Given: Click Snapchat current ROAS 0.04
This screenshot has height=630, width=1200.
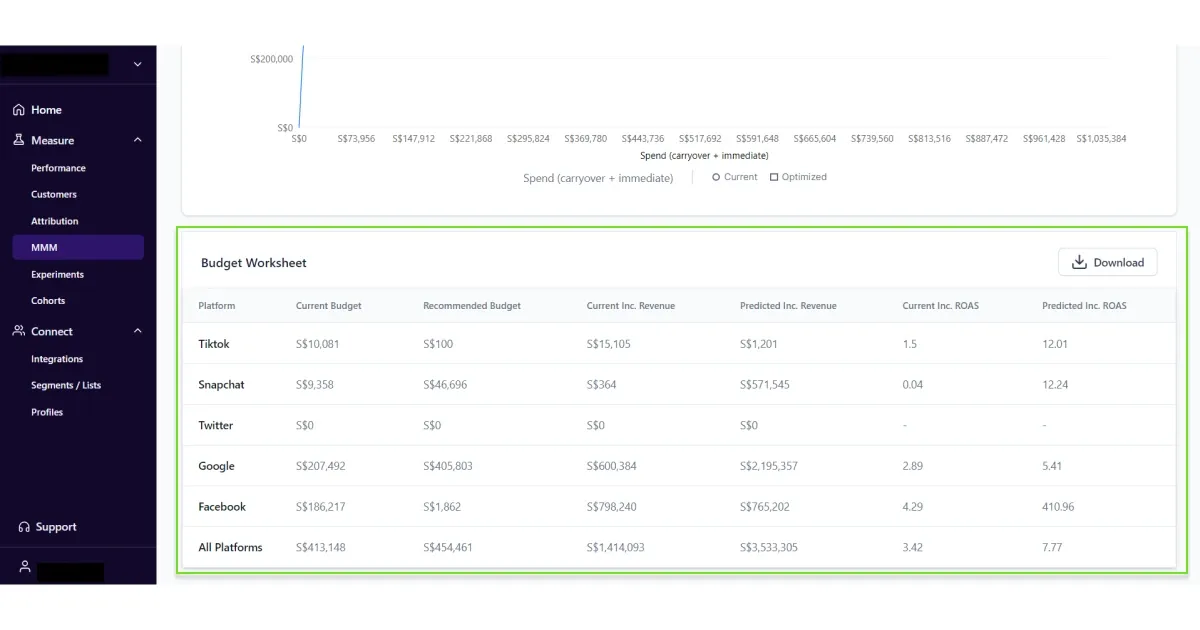Looking at the screenshot, I should point(913,385).
